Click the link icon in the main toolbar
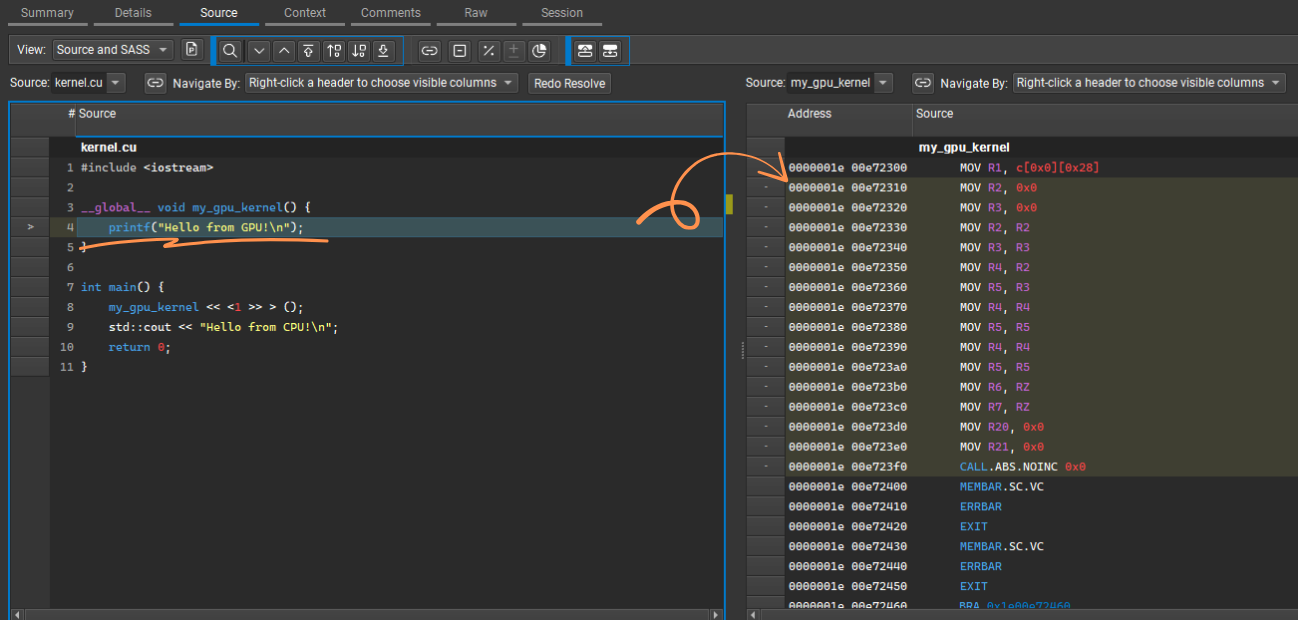 click(430, 50)
